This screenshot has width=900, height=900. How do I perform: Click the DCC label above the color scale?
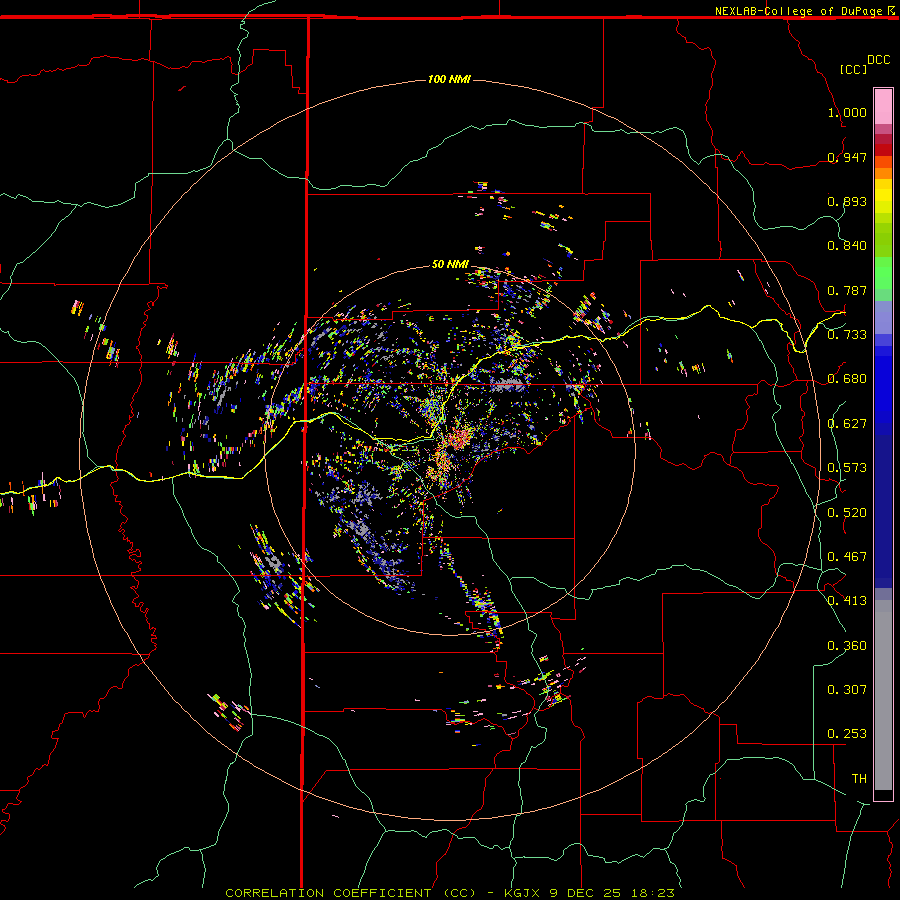coord(878,60)
